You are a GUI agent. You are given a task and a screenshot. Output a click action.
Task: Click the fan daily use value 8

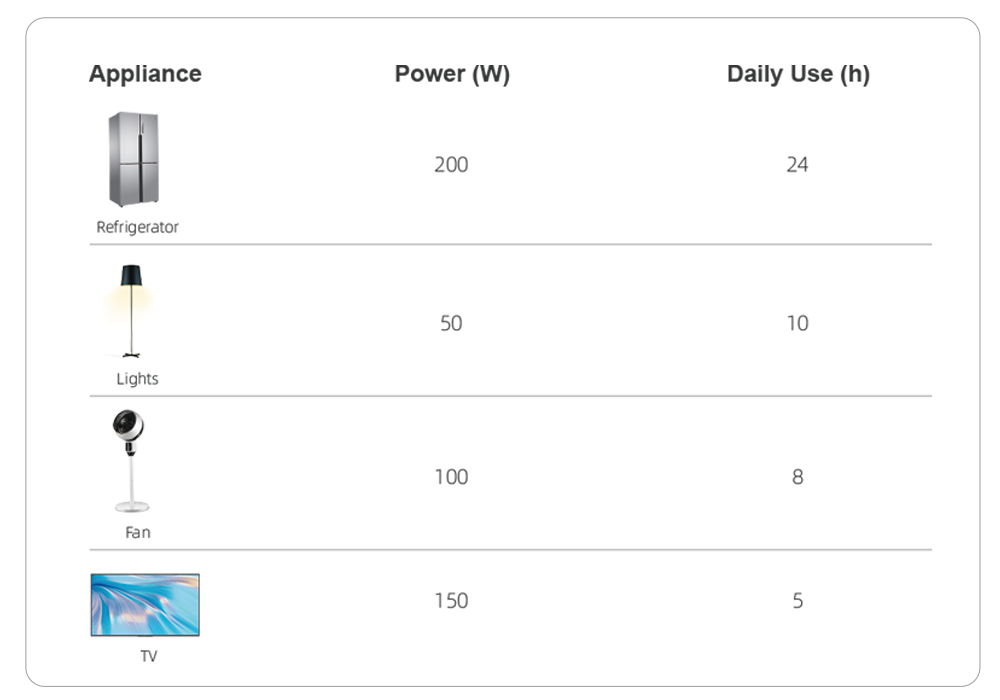click(797, 476)
